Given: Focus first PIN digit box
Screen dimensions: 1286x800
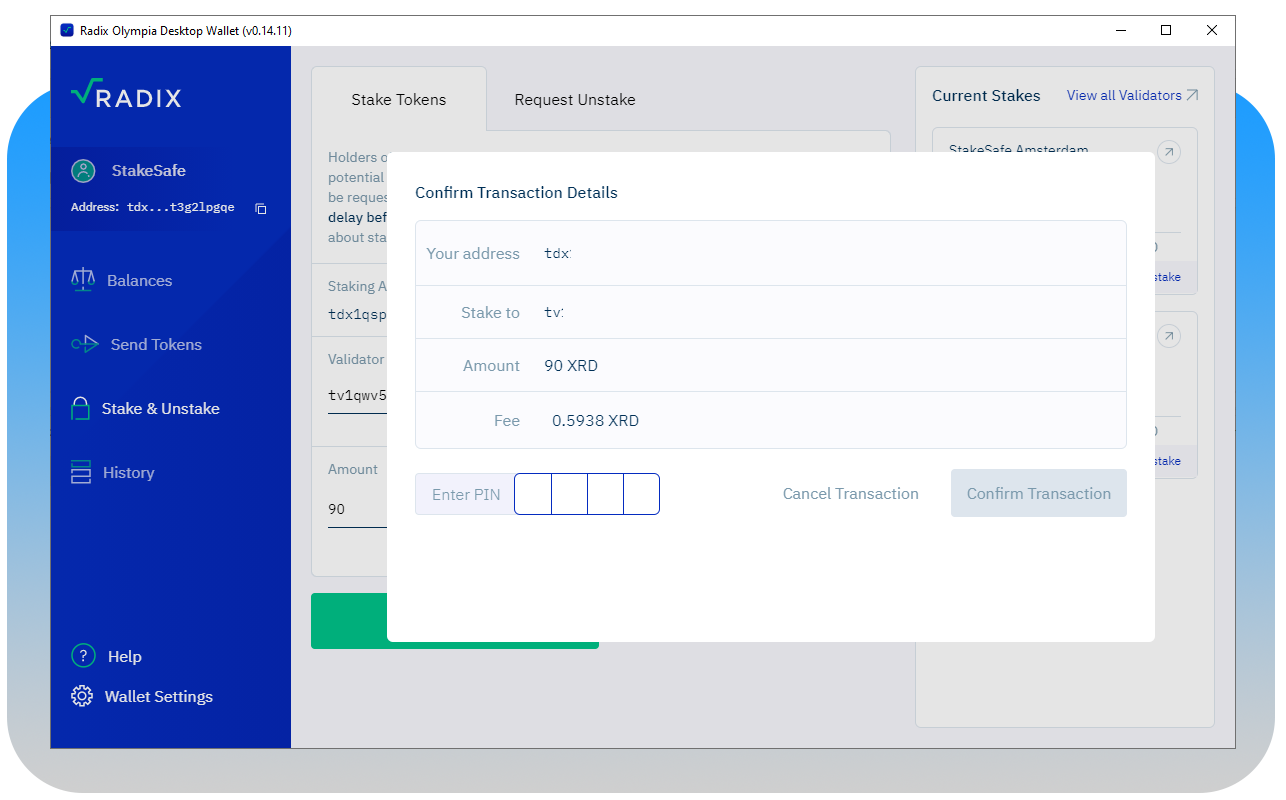Looking at the screenshot, I should tap(533, 494).
